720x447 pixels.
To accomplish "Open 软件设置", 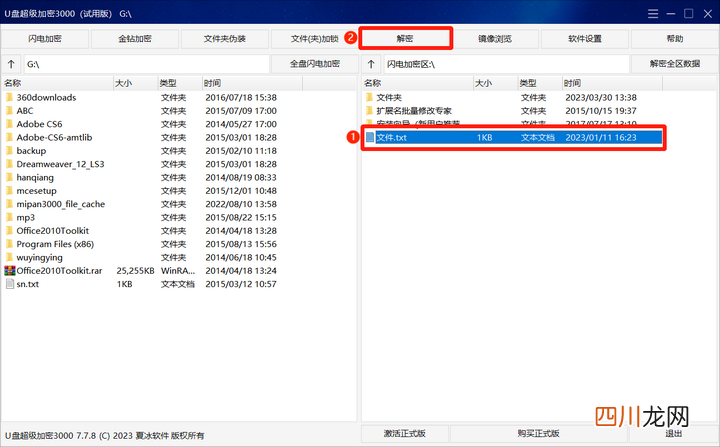I will [x=585, y=39].
